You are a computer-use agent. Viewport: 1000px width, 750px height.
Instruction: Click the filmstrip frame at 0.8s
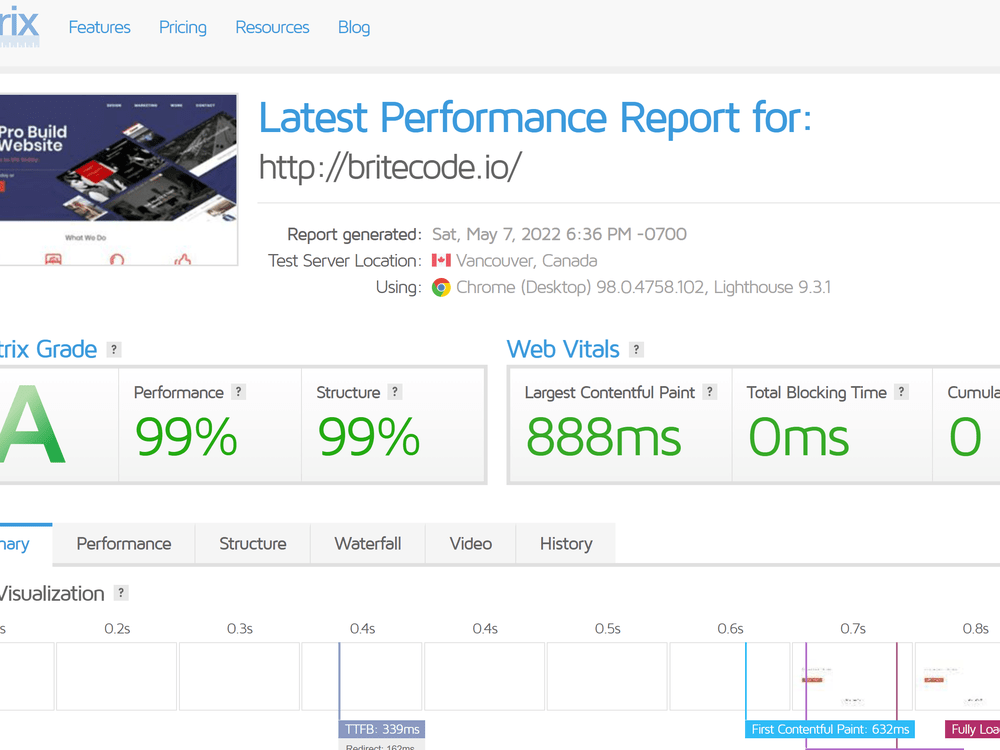click(x=958, y=677)
